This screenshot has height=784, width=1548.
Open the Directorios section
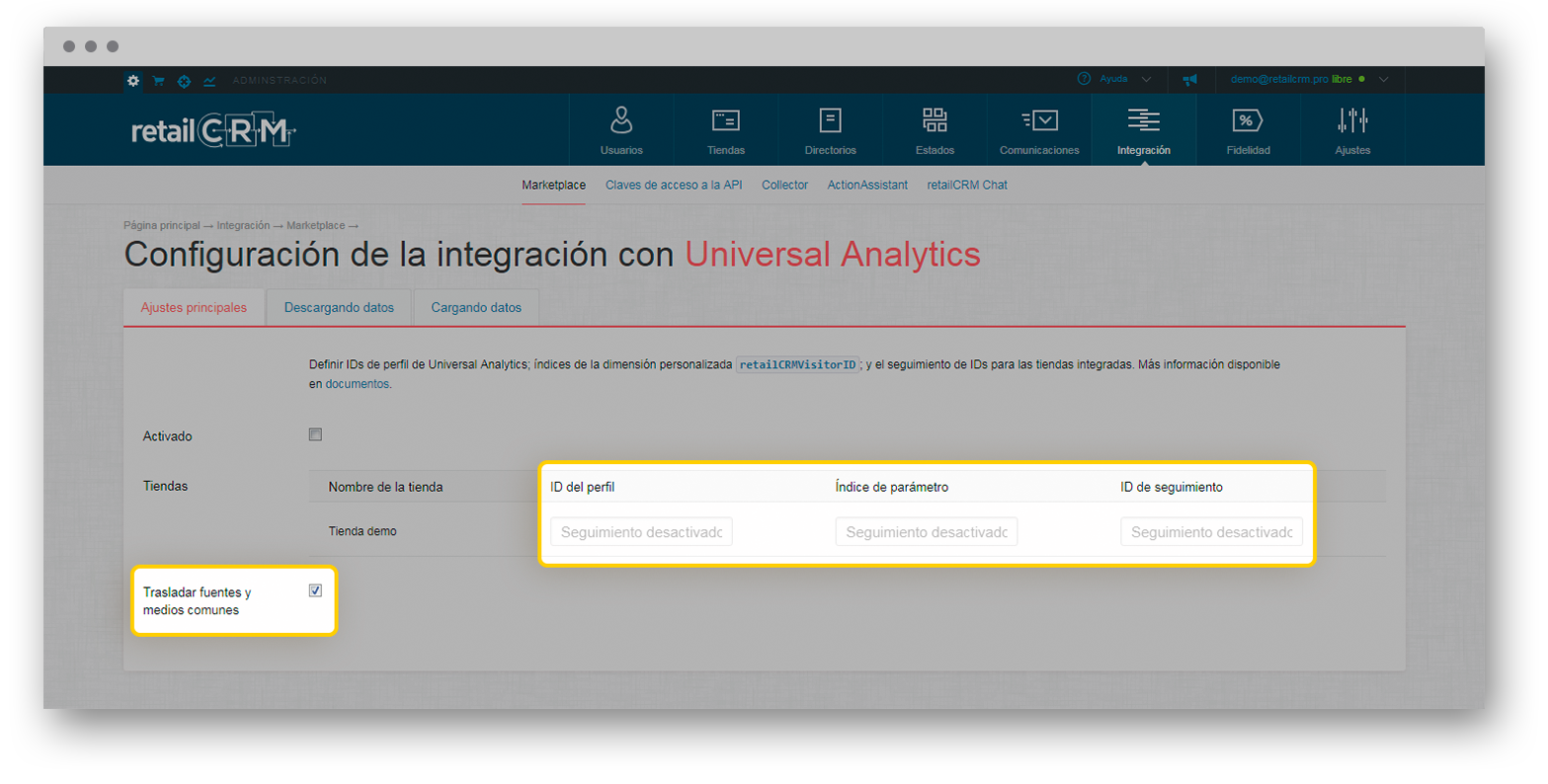[x=831, y=130]
